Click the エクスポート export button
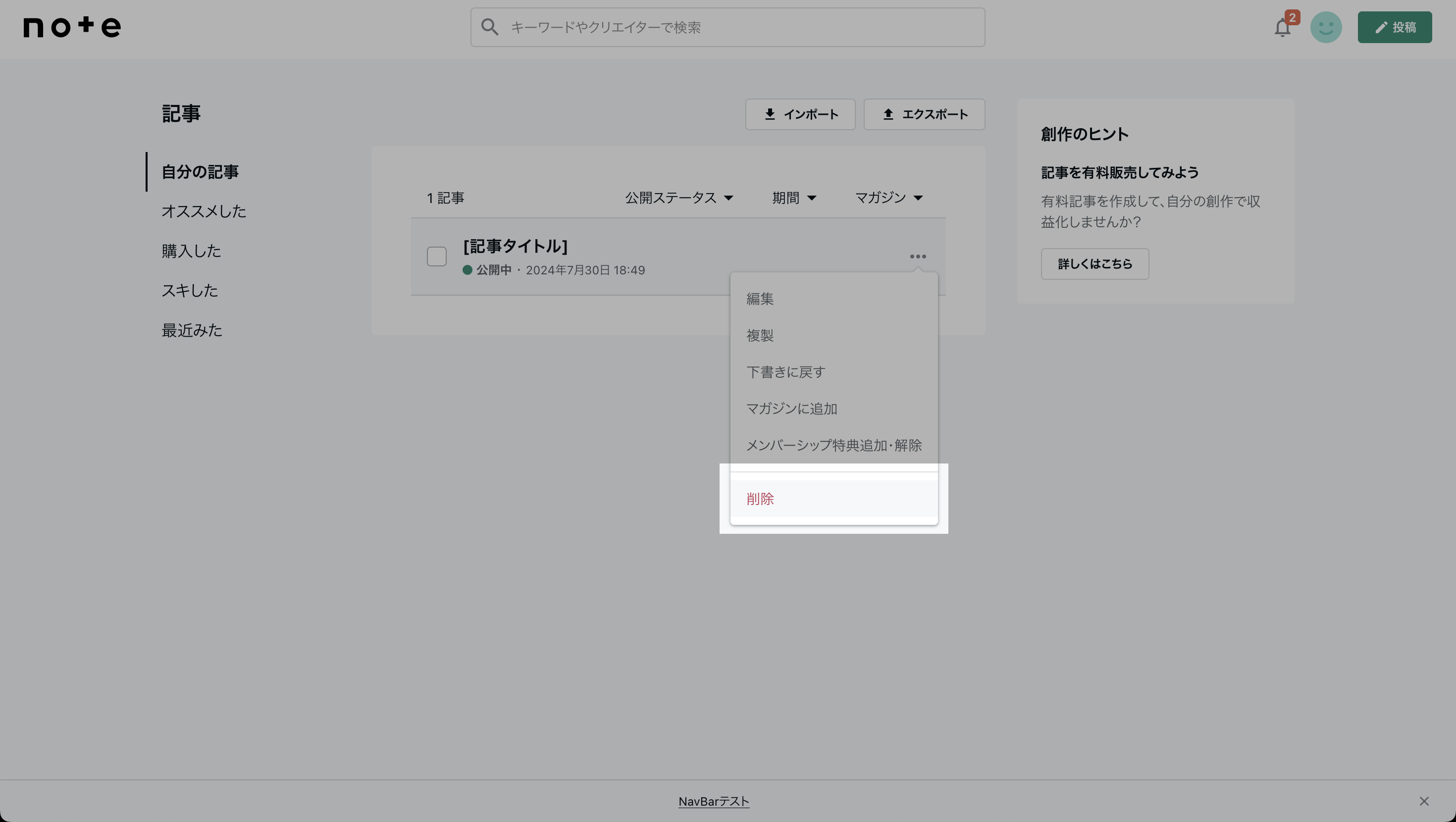 click(x=924, y=114)
